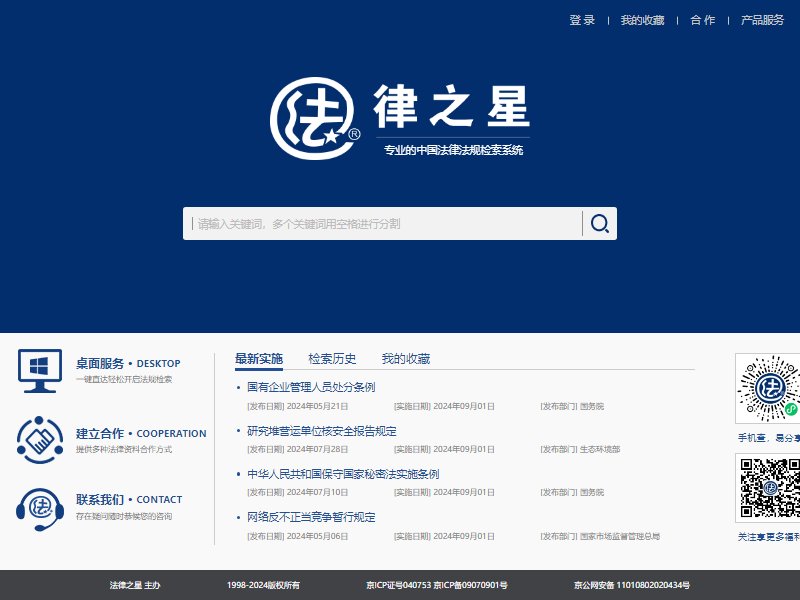
Task: Open 中华人民共和国保守国家秘密法实施条例
Action: [x=343, y=474]
